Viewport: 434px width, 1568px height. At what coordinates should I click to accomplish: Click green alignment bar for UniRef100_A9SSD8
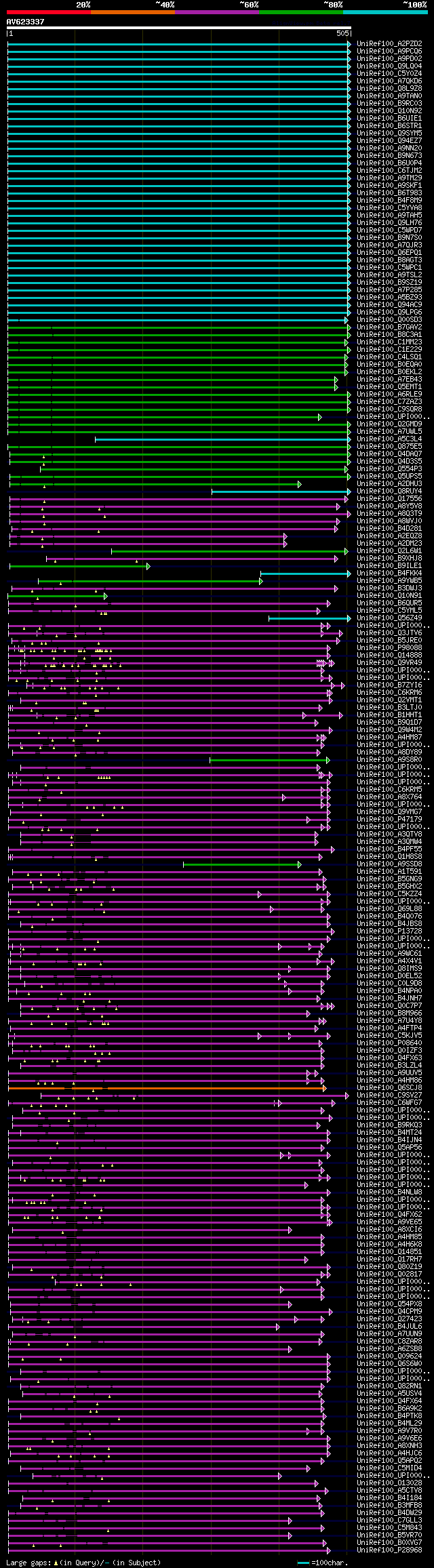tap(242, 864)
